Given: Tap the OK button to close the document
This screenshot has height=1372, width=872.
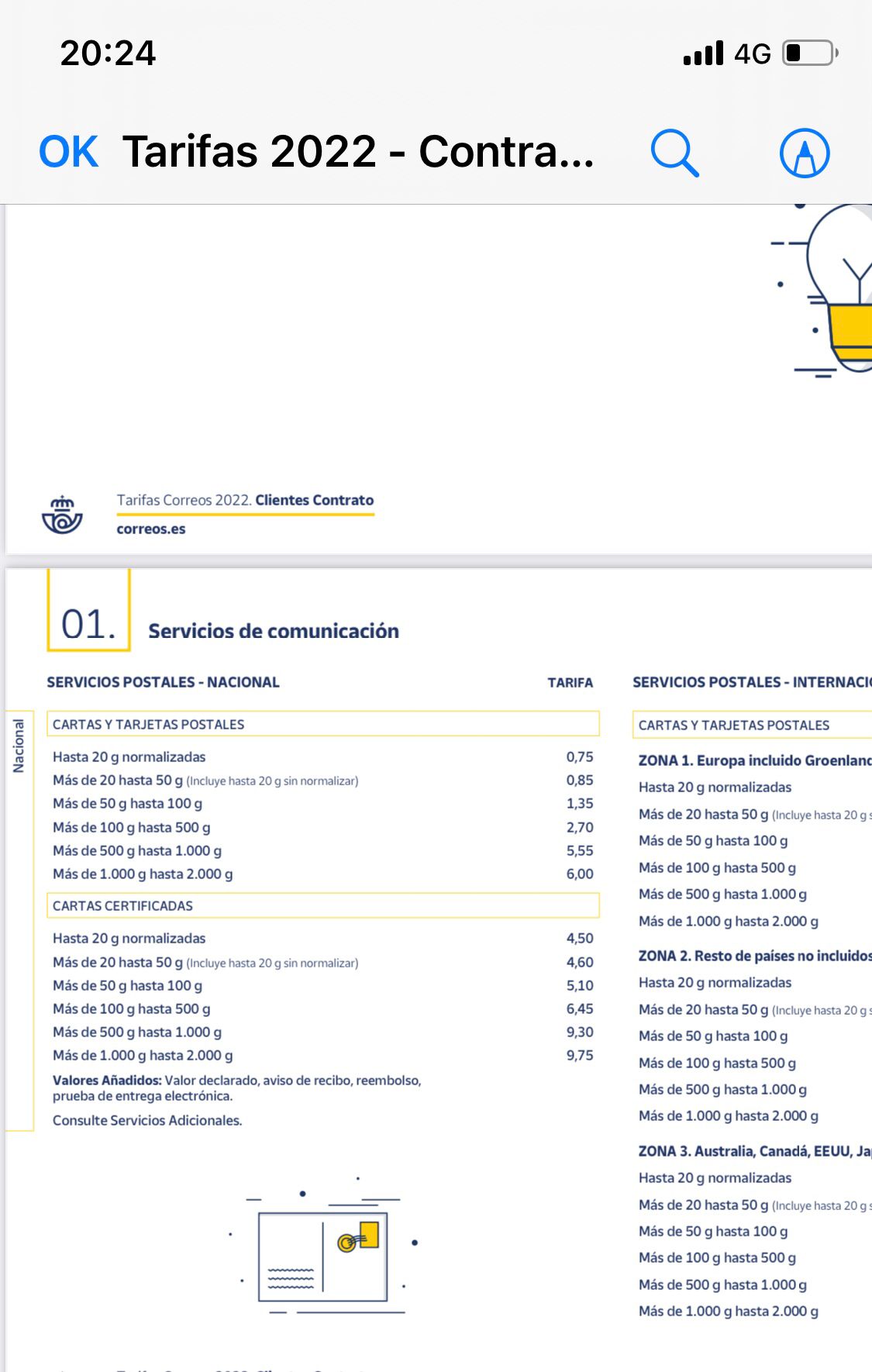Looking at the screenshot, I should (69, 152).
